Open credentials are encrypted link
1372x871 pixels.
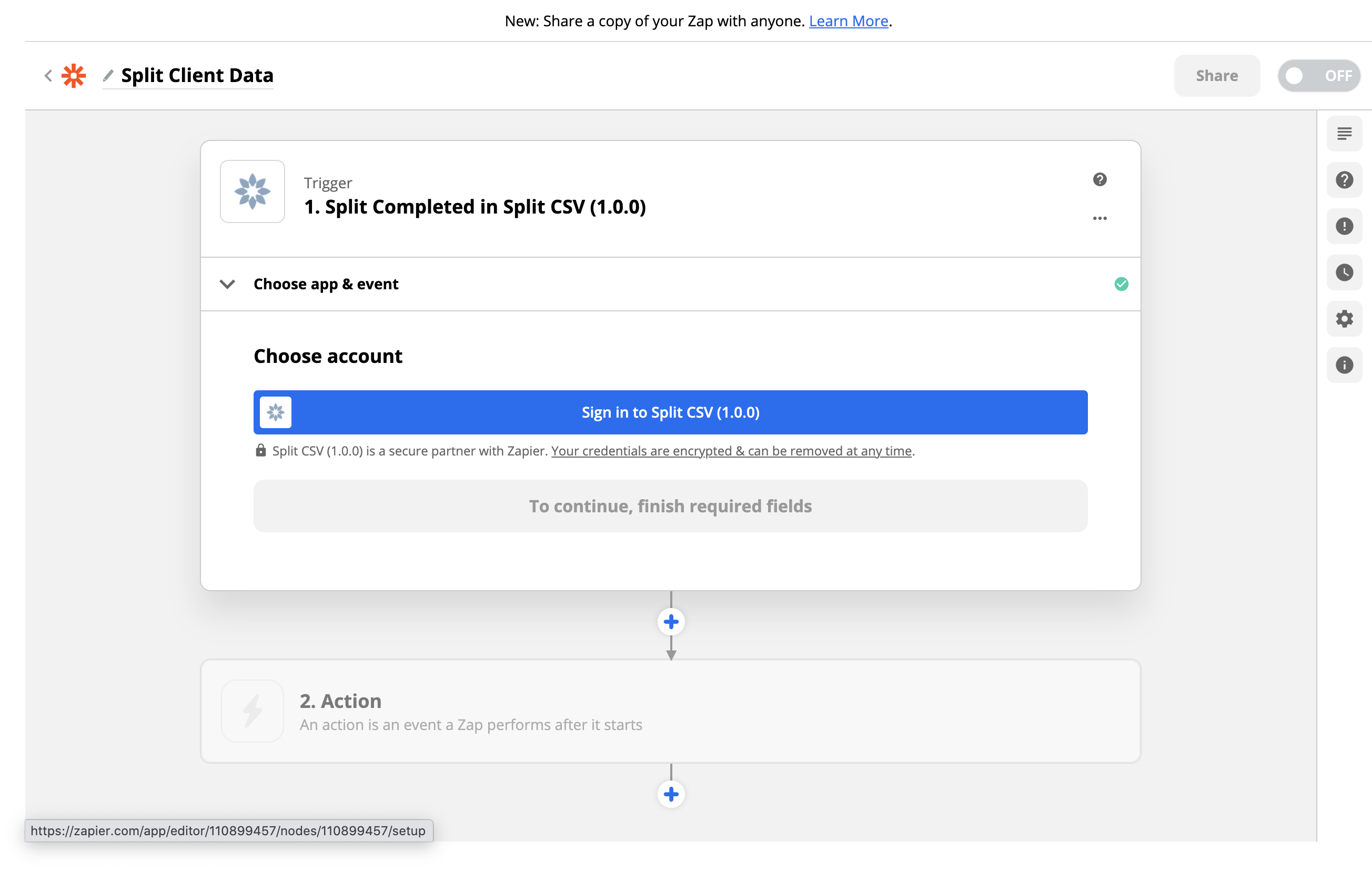(x=731, y=451)
